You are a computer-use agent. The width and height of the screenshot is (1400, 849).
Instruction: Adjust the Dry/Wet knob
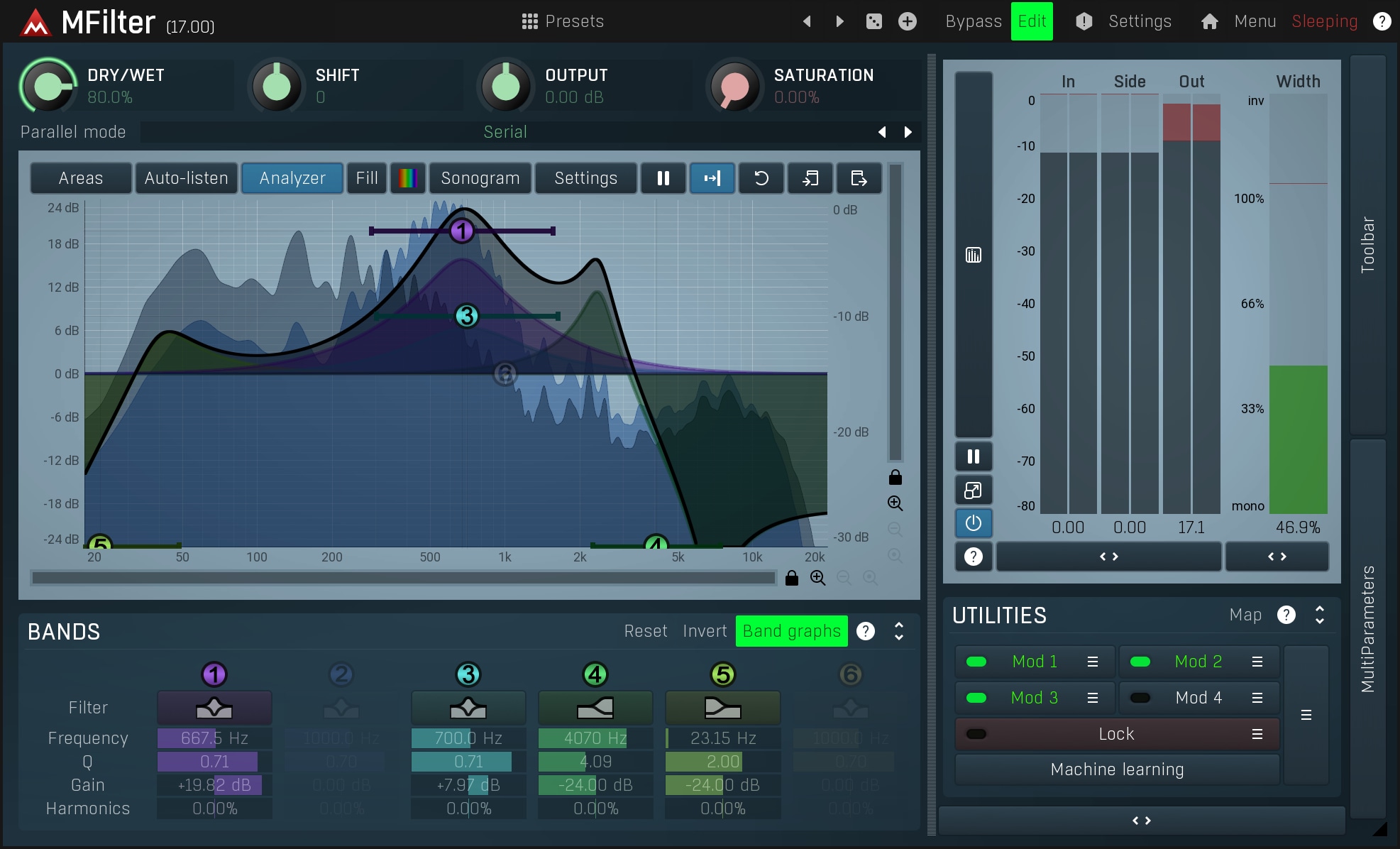point(48,86)
